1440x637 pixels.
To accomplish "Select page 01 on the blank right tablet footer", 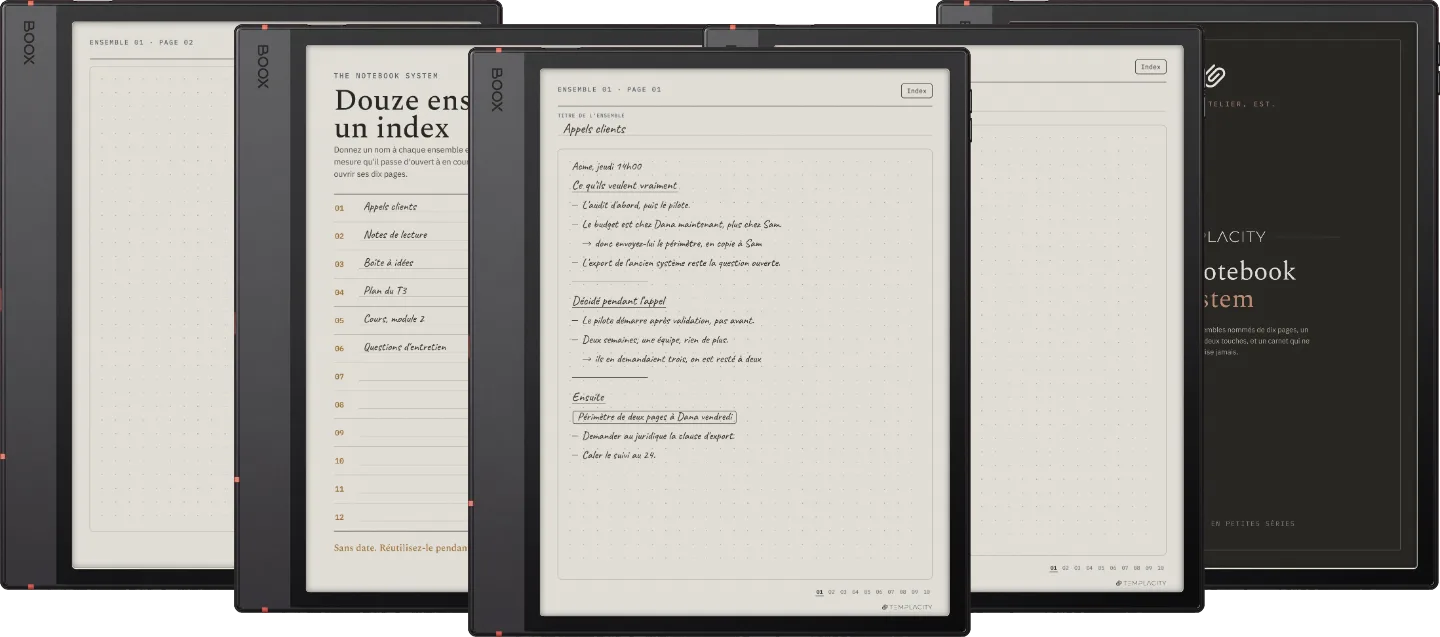I will pos(1054,568).
